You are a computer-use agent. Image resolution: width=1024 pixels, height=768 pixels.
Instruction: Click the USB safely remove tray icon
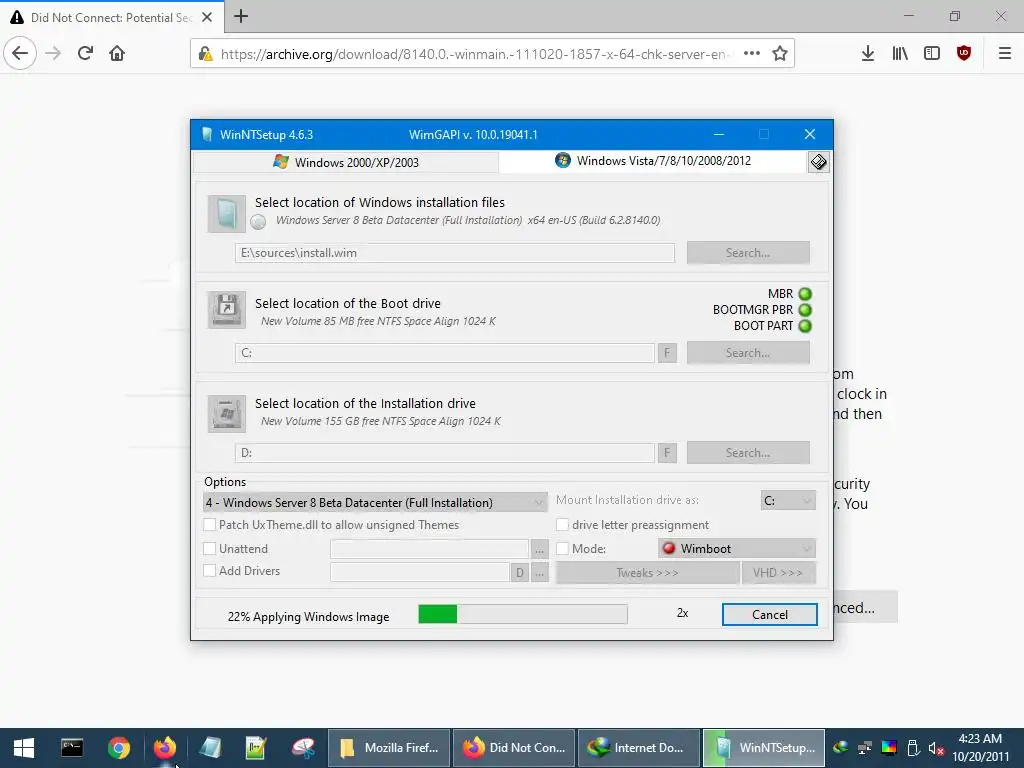coord(913,748)
